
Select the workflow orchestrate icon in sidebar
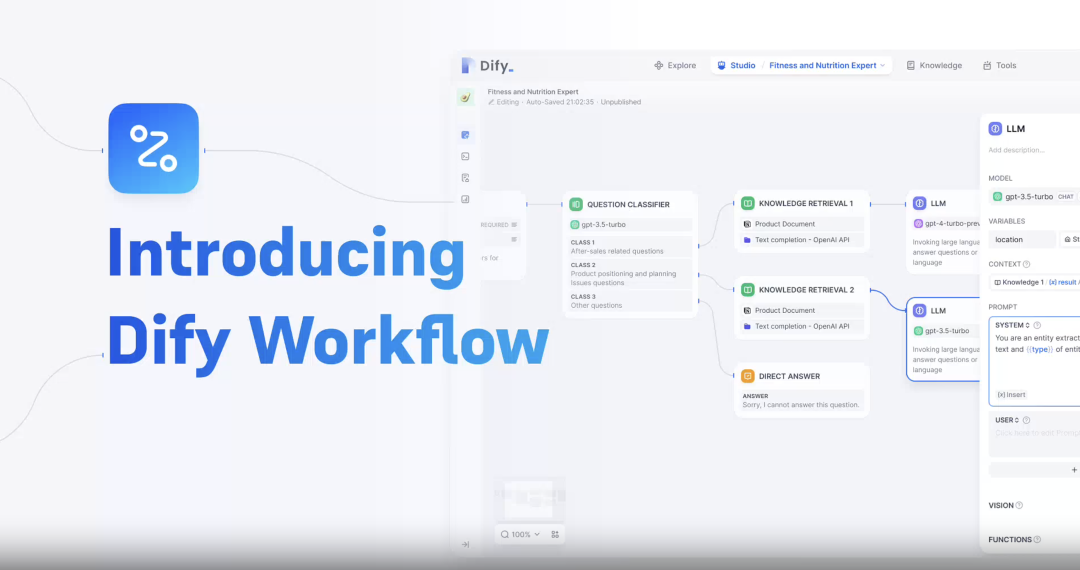[x=466, y=135]
